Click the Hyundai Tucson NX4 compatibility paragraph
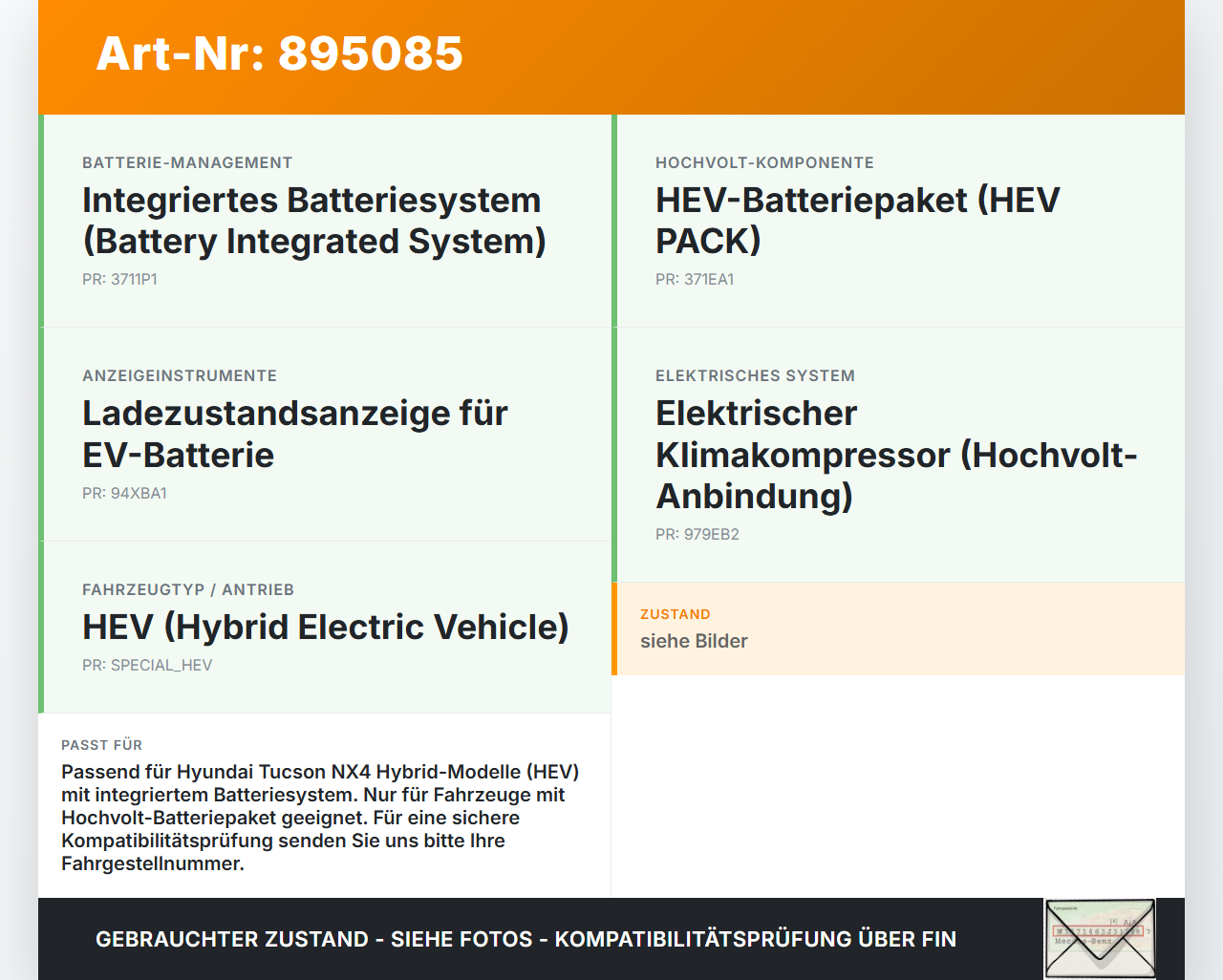 321,818
